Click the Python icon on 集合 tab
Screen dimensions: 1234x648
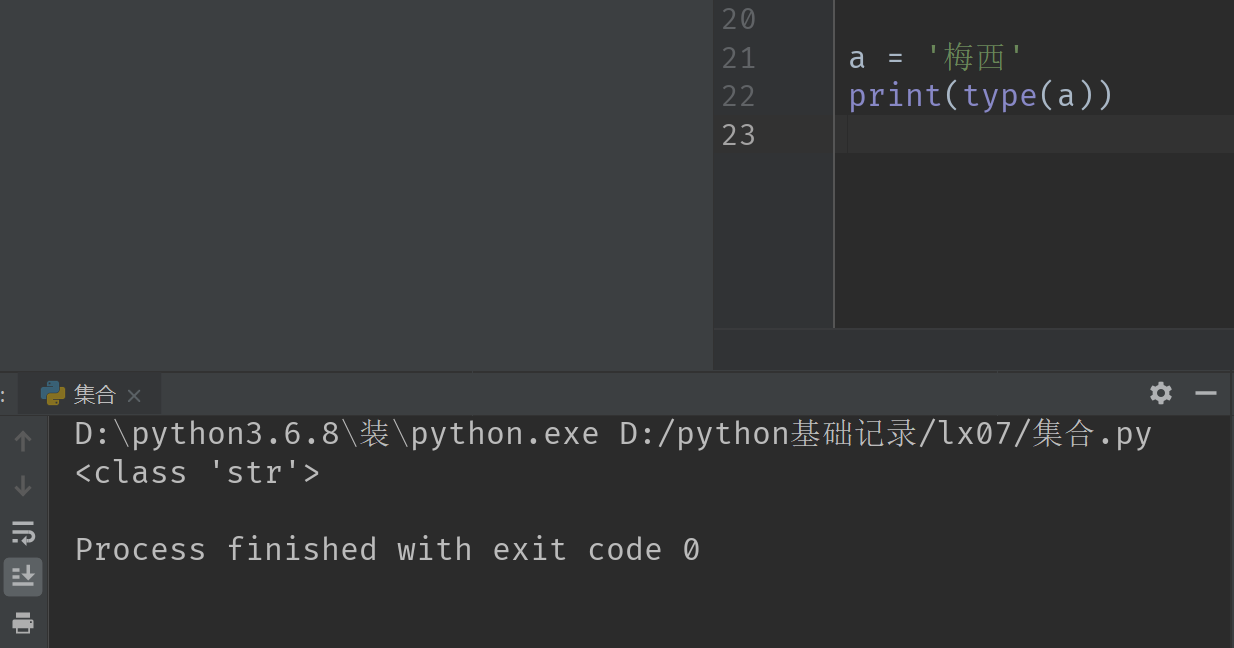53,393
